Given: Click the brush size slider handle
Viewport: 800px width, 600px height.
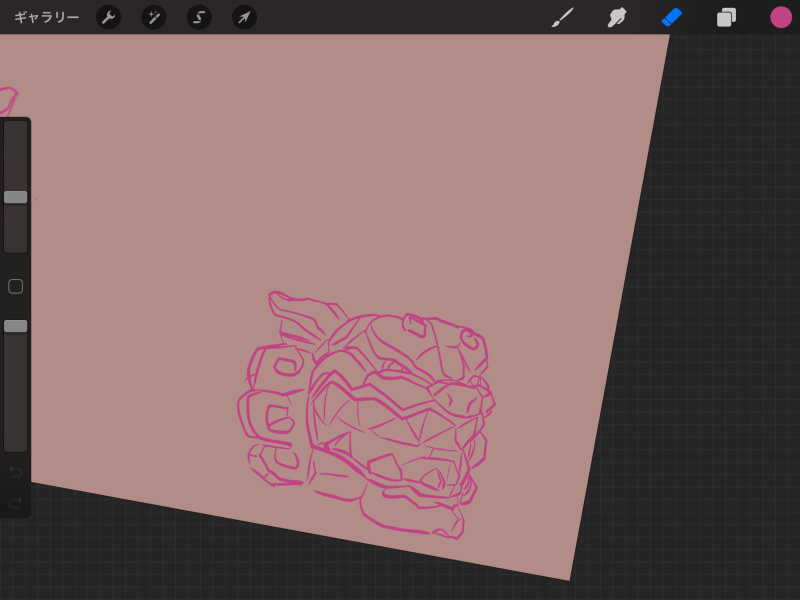Looking at the screenshot, I should click(15, 197).
